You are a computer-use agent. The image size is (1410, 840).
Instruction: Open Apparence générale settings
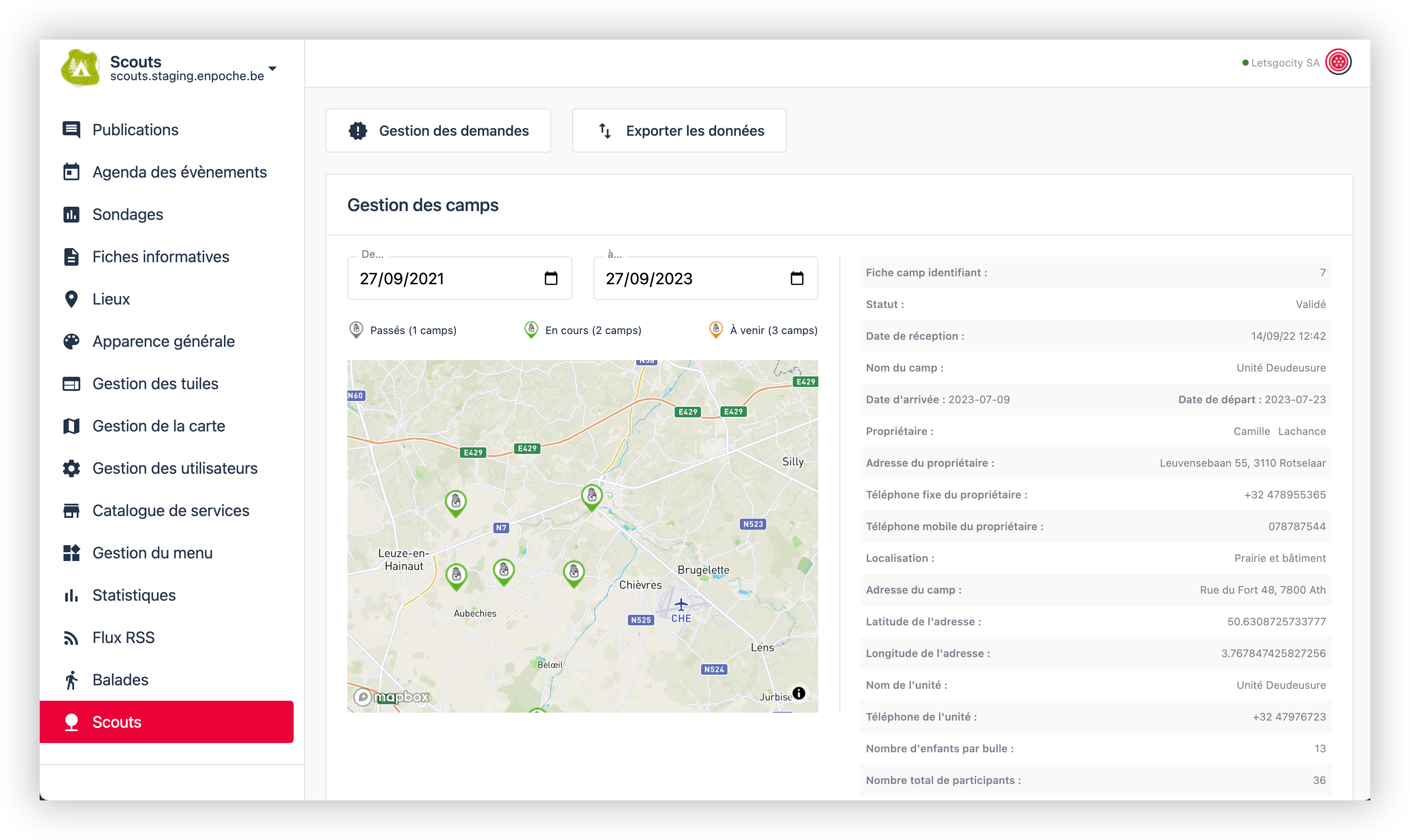(163, 341)
